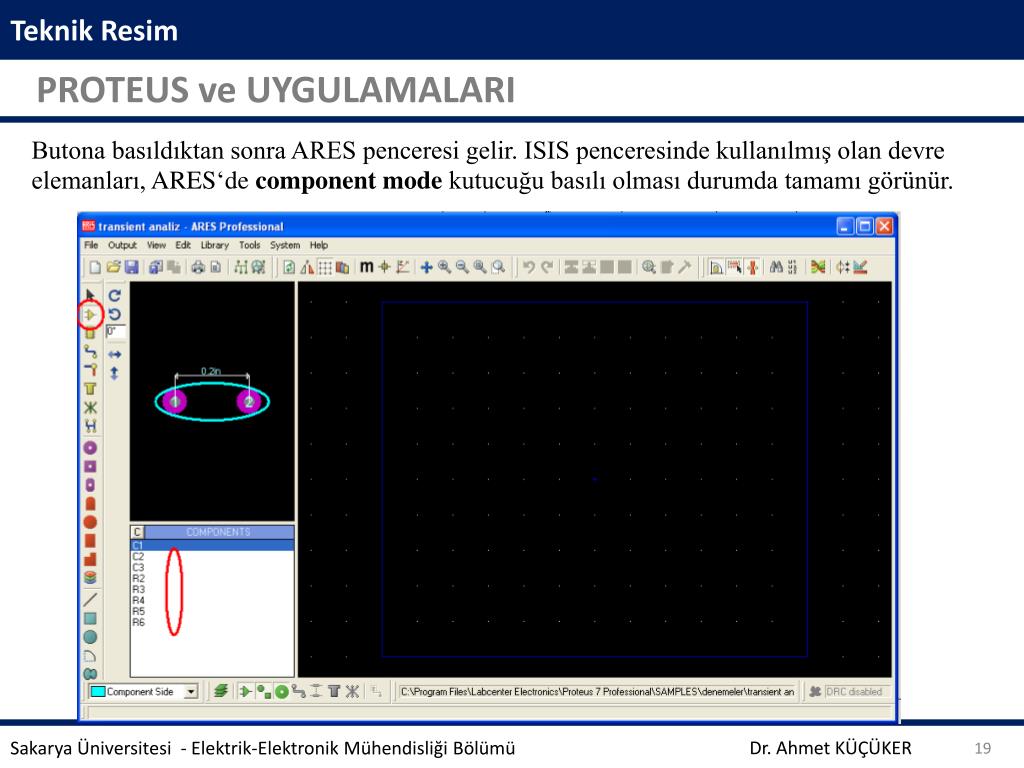Click the Zoom out magnifier icon
The image size is (1024, 768).
pyautogui.click(x=462, y=267)
